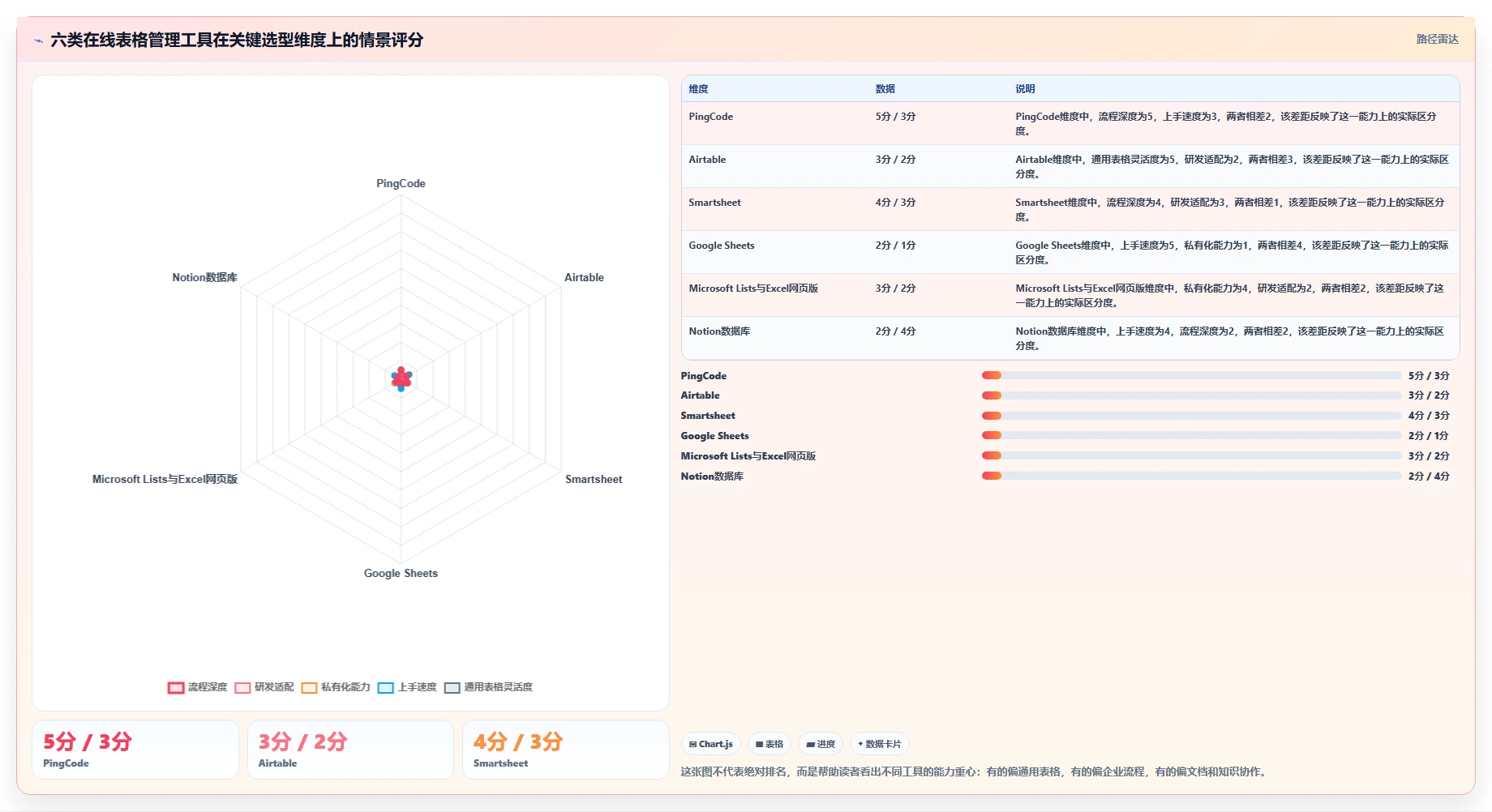Click the 2分 / 4分 value in the table
The width and height of the screenshot is (1492, 812).
point(895,331)
